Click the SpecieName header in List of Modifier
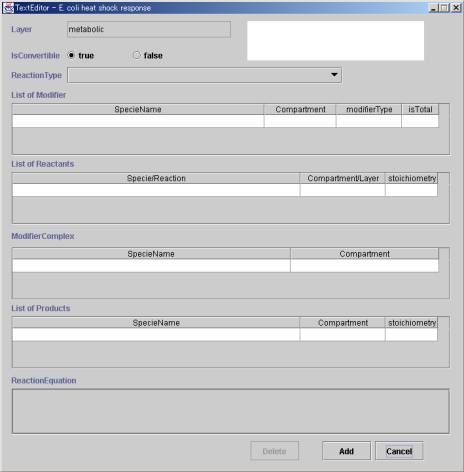The height and width of the screenshot is (472, 464). tap(138, 109)
